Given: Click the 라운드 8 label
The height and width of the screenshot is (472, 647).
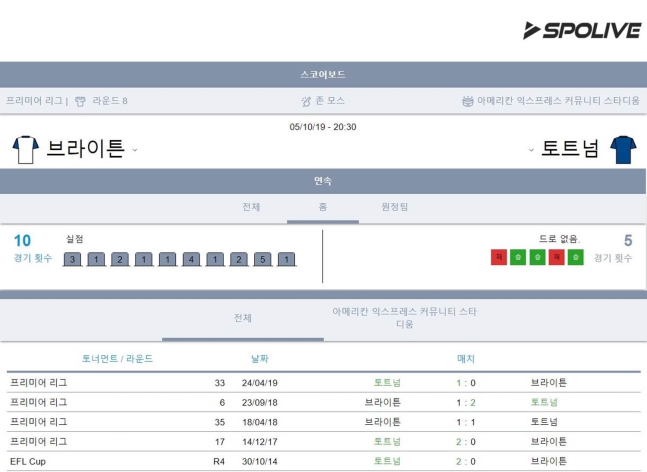Looking at the screenshot, I should pos(110,101).
